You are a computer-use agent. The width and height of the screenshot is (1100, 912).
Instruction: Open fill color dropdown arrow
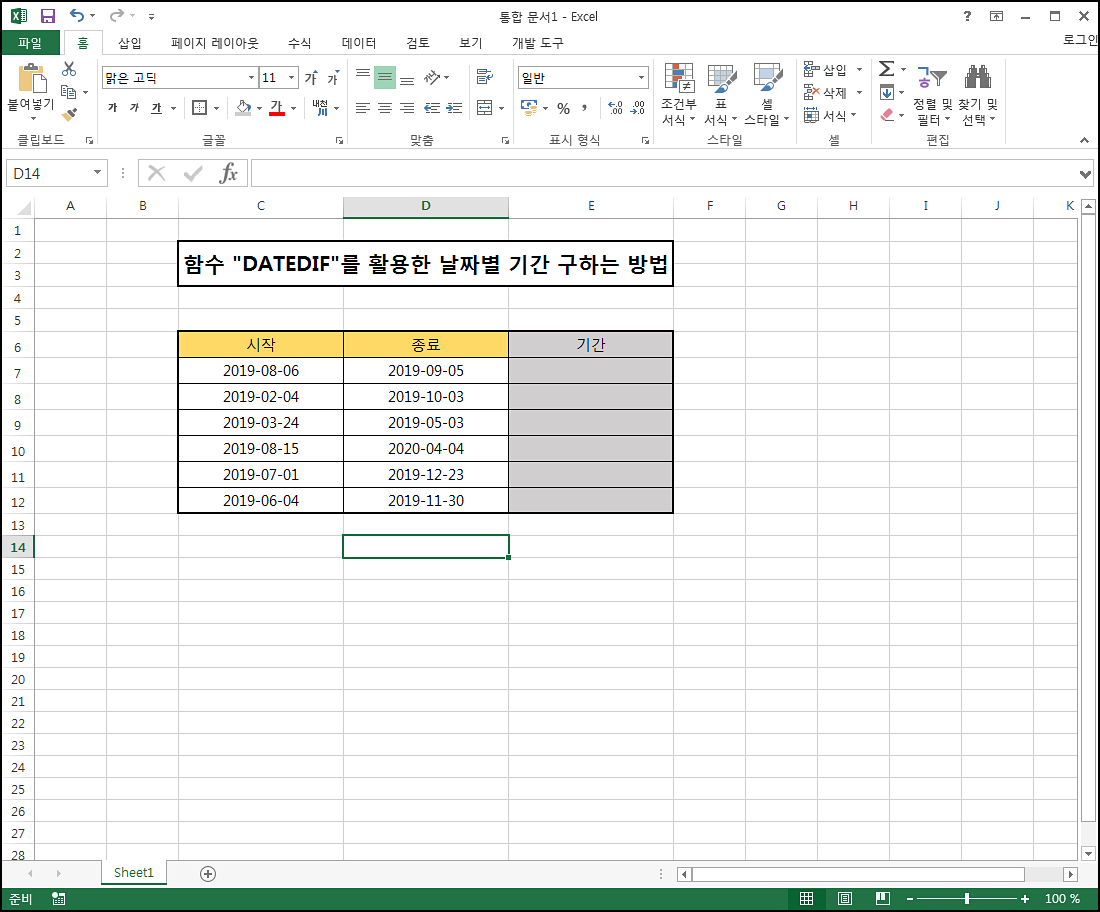(260, 108)
